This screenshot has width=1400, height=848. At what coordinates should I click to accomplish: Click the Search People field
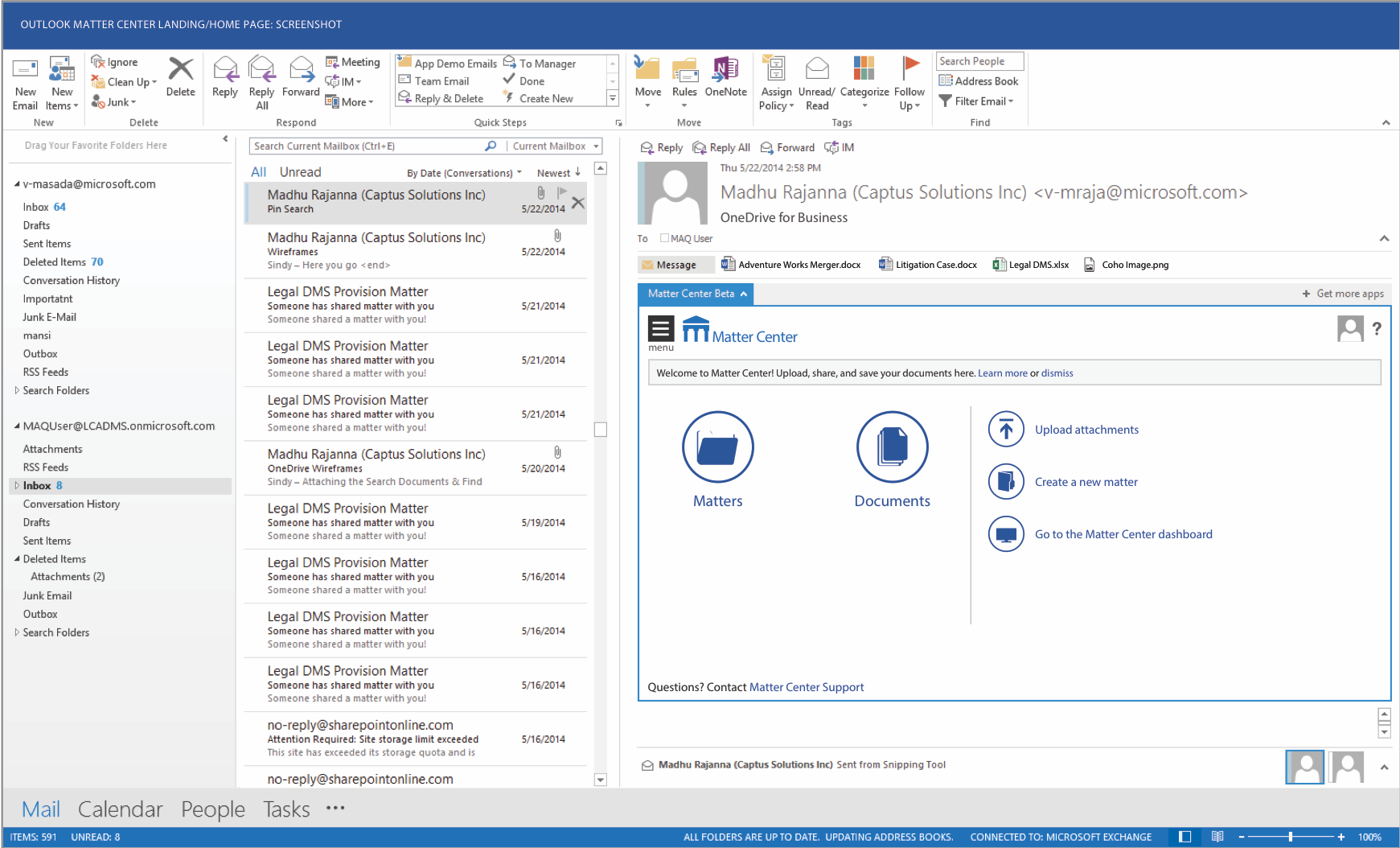[979, 61]
